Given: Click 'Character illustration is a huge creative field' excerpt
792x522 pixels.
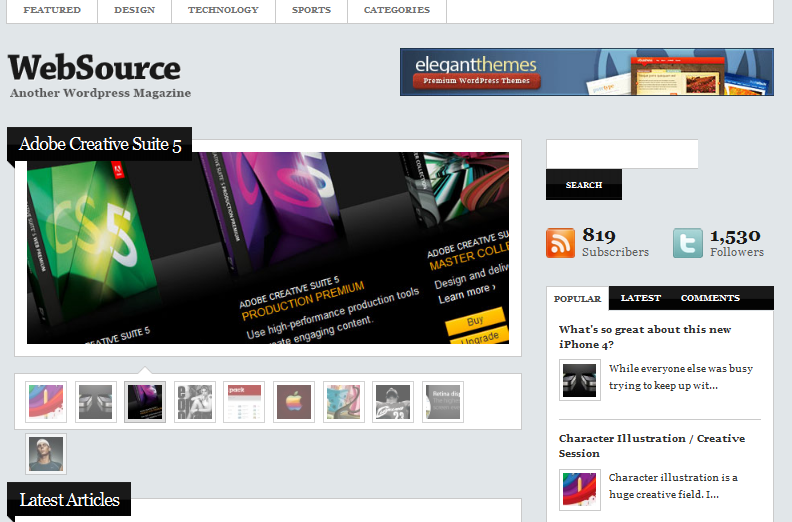Looking at the screenshot, I should [673, 486].
